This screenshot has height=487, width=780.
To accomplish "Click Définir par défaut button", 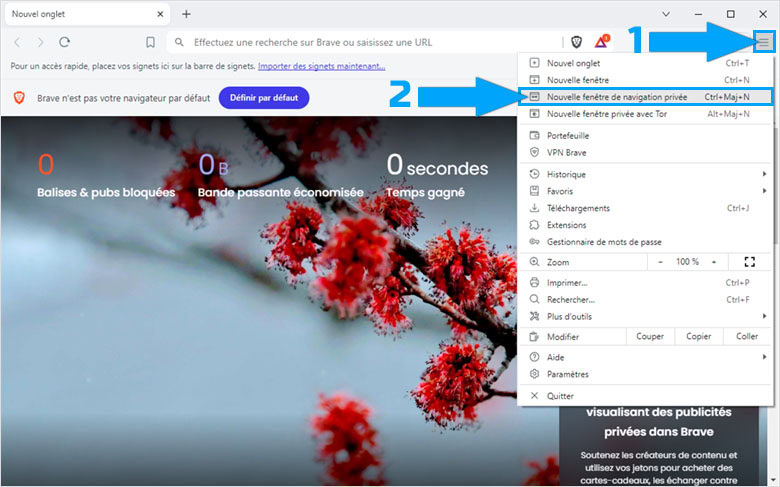I will (264, 98).
